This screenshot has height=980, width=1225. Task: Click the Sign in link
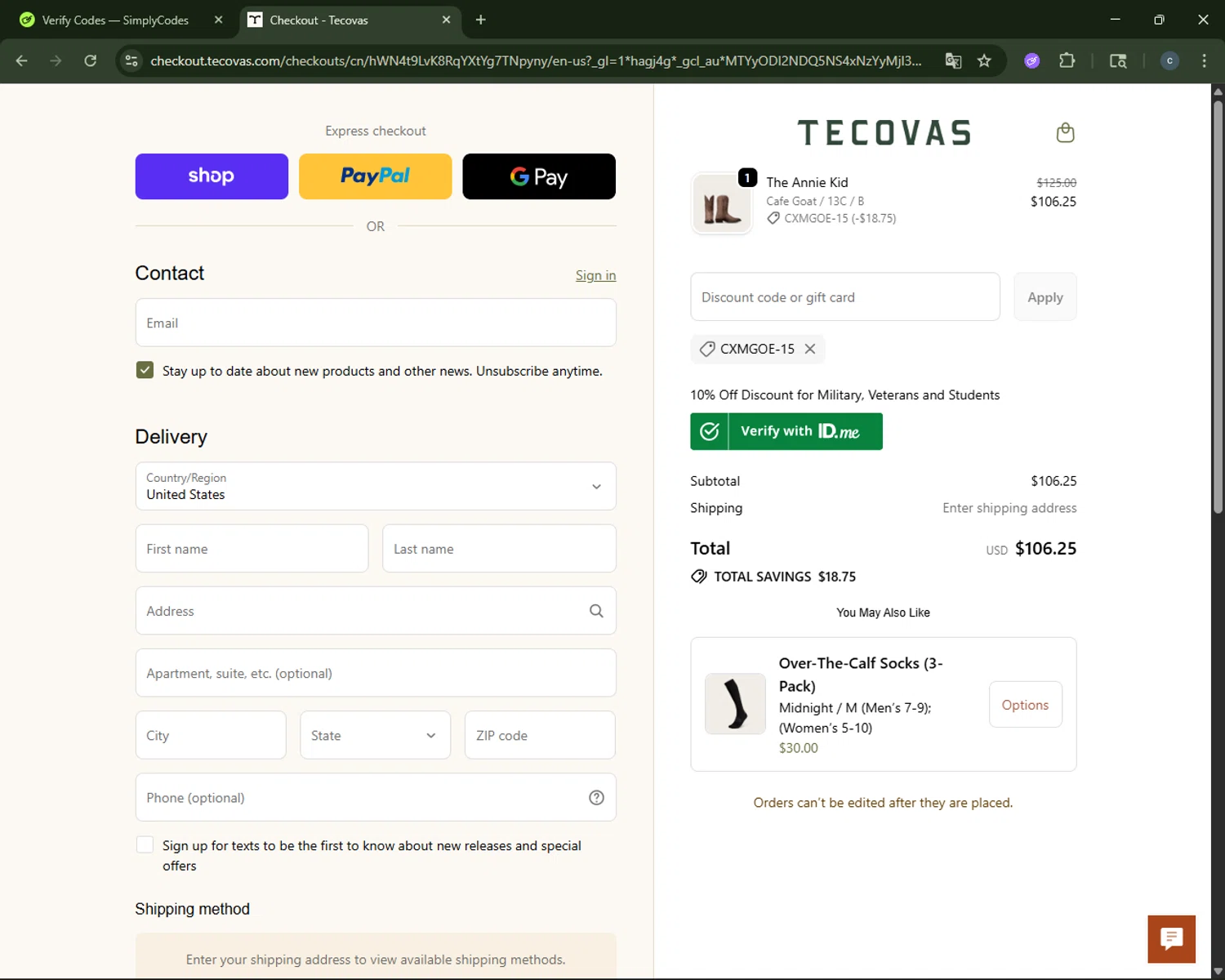[595, 275]
